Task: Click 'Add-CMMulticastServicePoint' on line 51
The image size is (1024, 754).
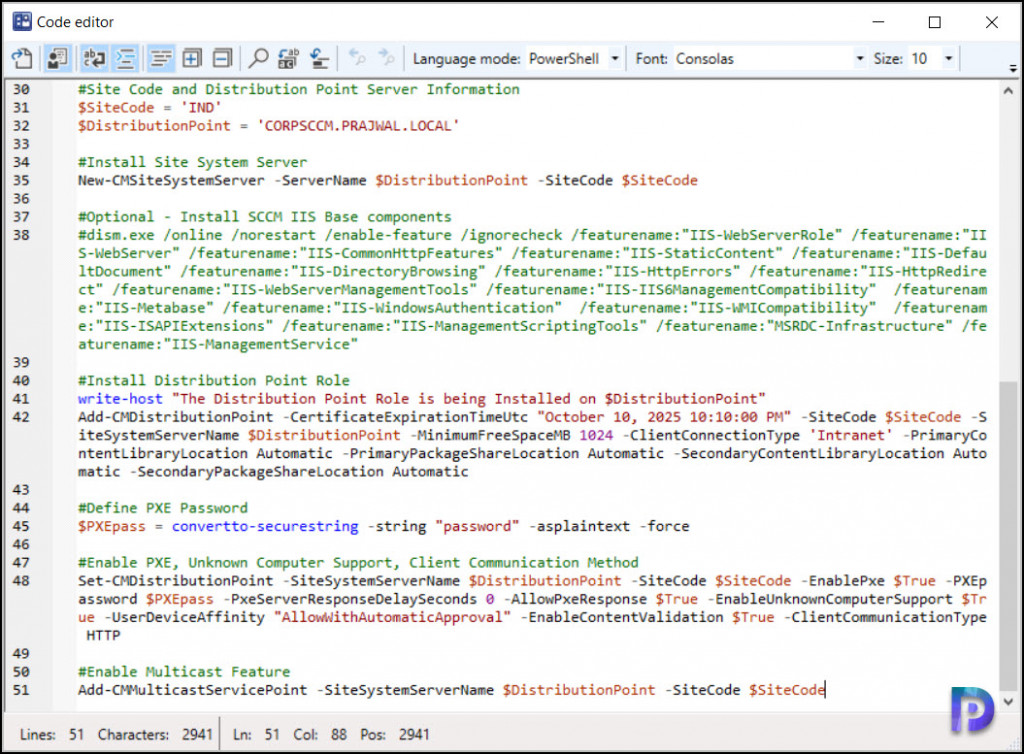Action: [x=193, y=690]
